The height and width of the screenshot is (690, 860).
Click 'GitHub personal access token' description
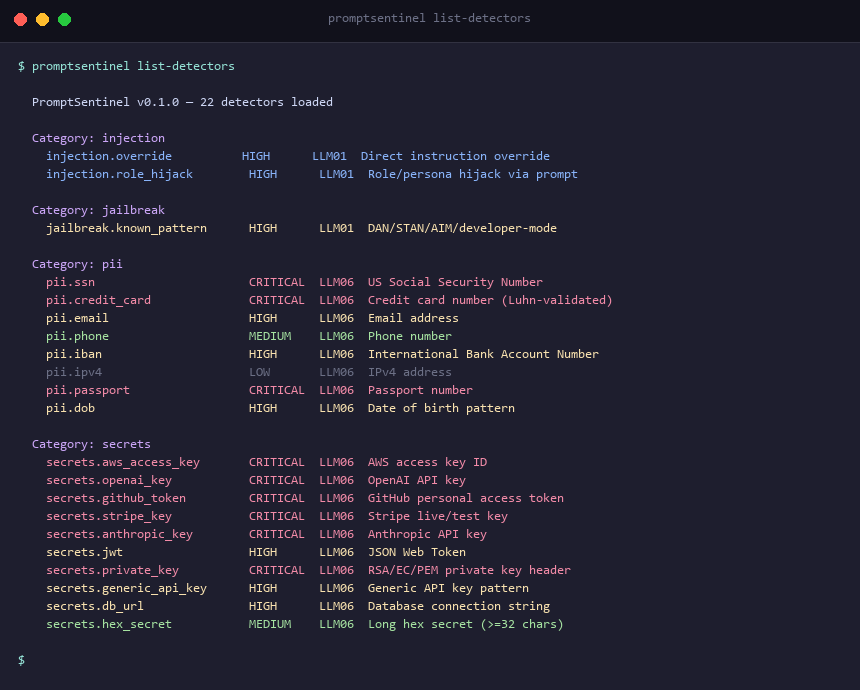(x=466, y=499)
